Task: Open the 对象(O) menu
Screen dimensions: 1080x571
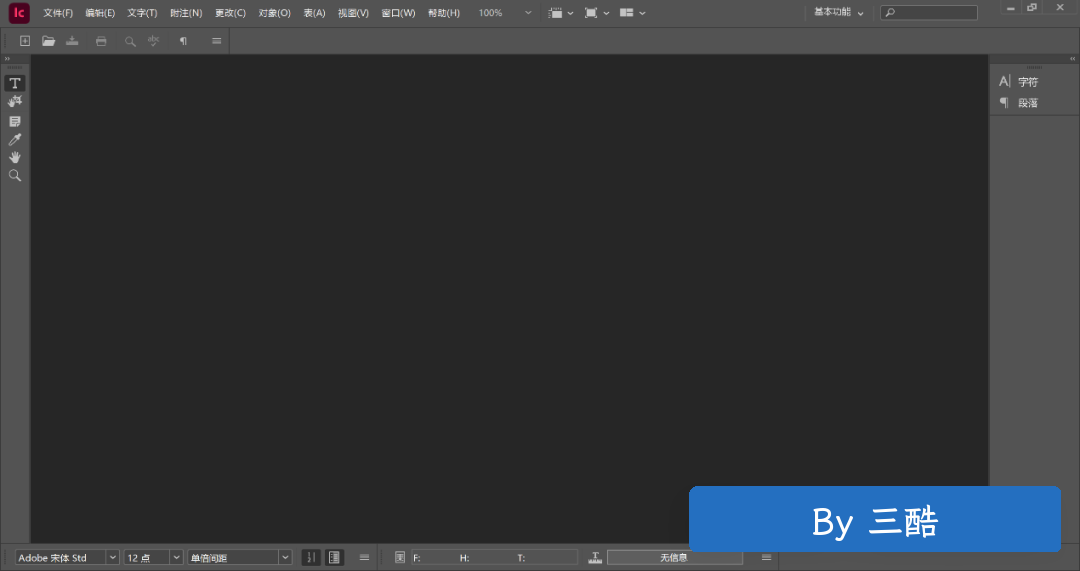Action: pos(274,13)
